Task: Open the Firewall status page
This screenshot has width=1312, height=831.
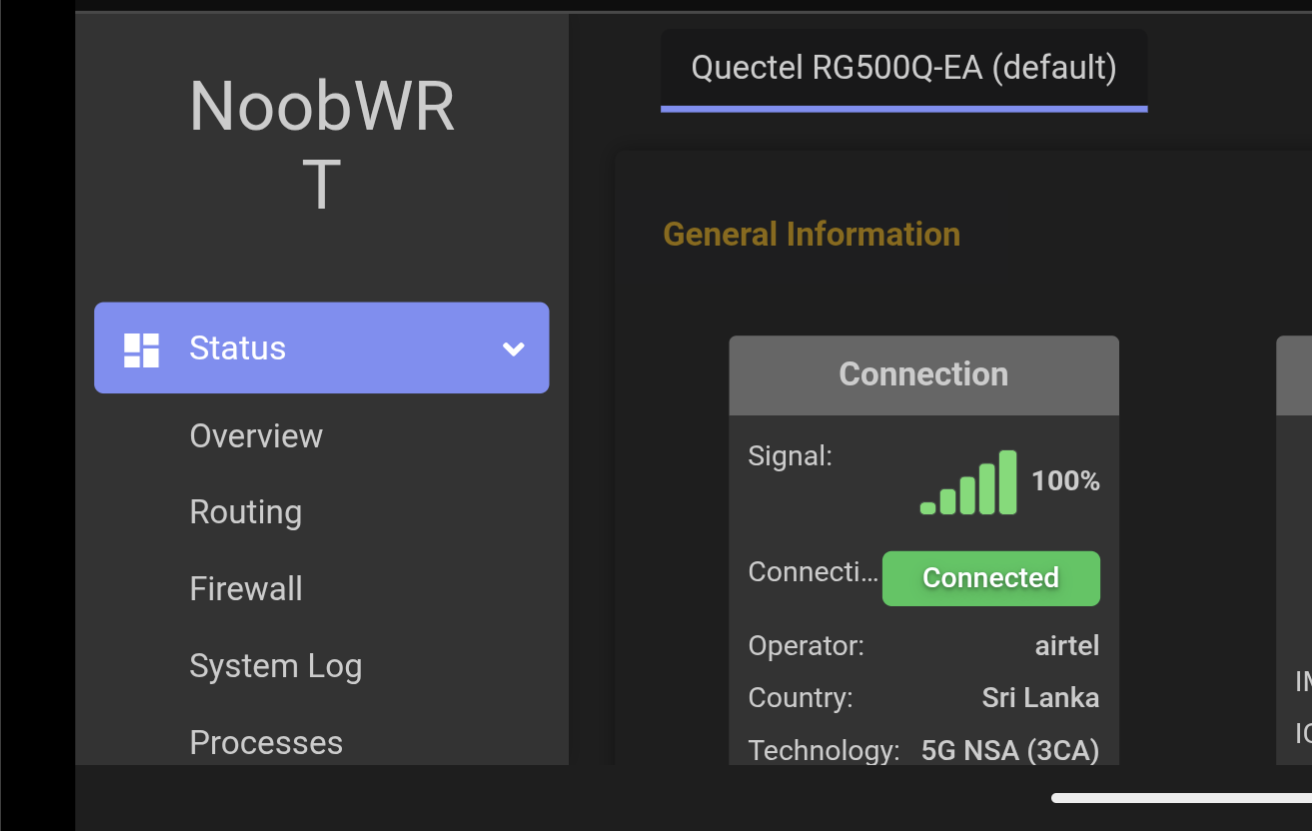Action: 246,589
